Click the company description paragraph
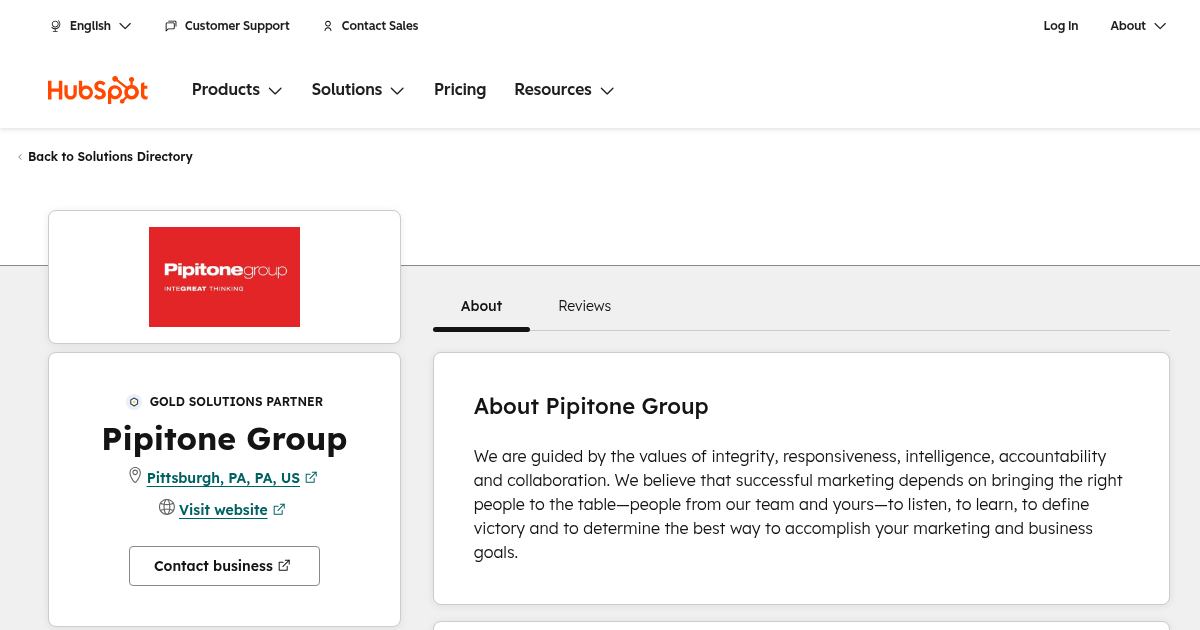Screen dimensions: 1200x630 point(798,504)
